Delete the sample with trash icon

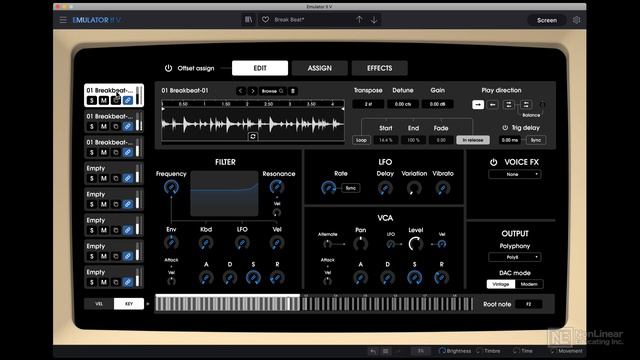click(293, 91)
